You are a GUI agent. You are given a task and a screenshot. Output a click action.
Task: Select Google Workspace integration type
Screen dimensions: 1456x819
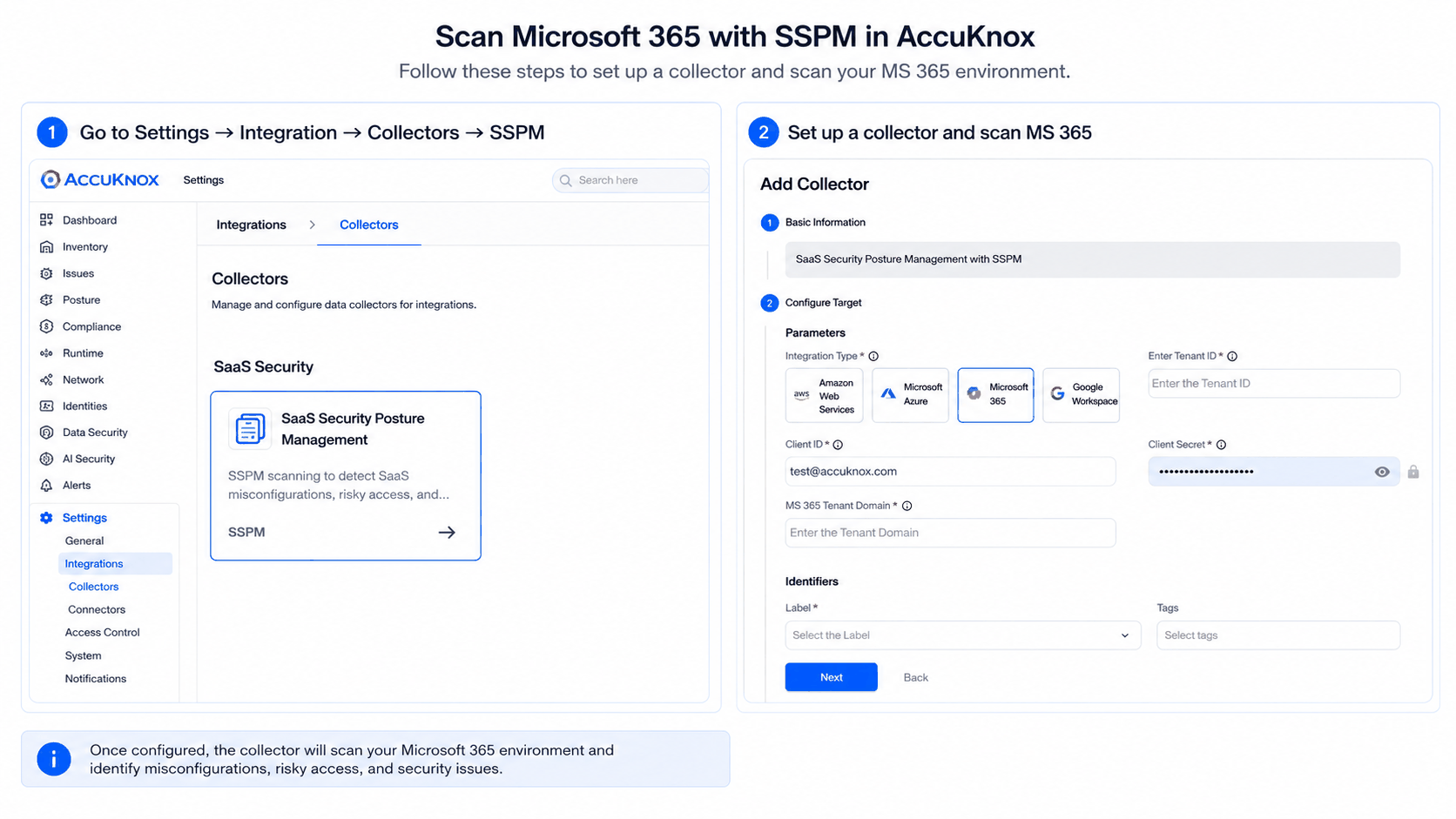(1081, 395)
